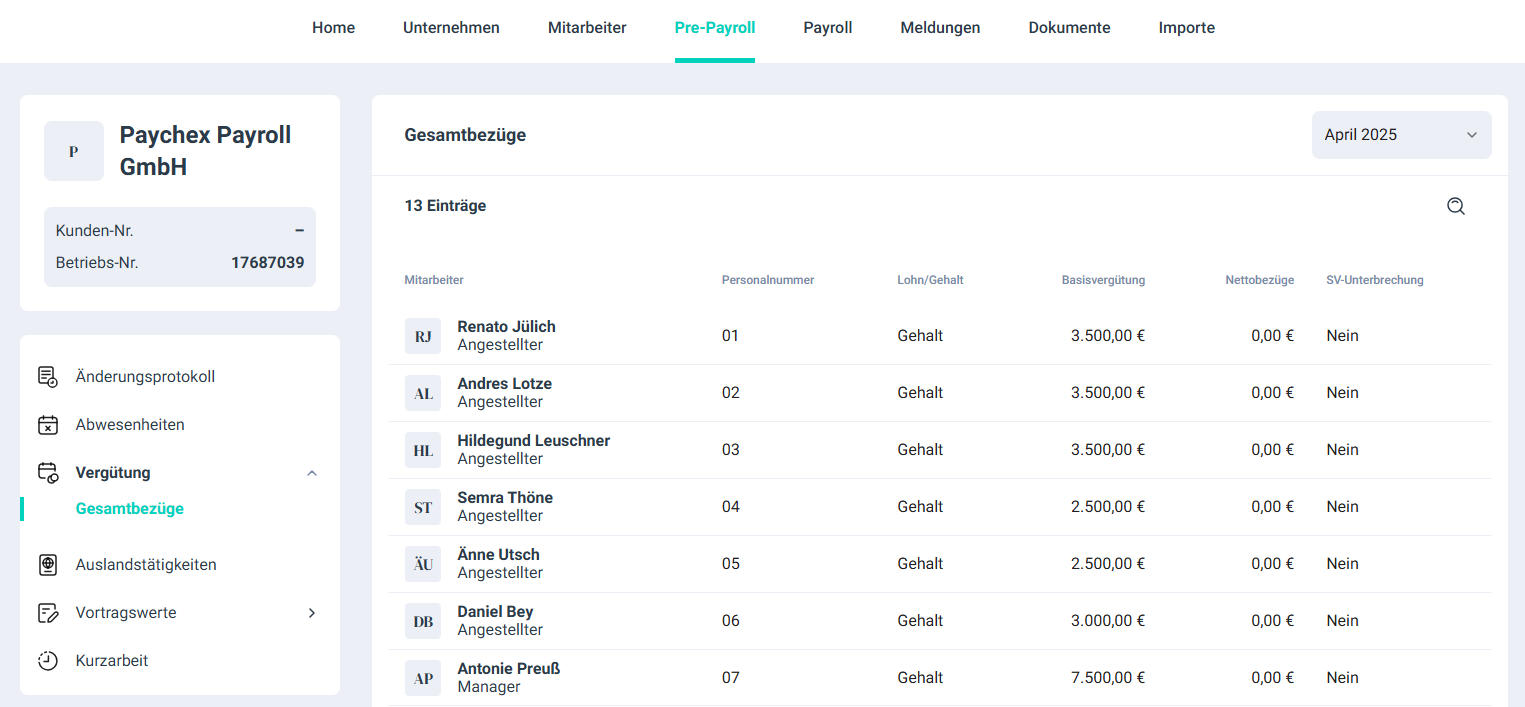Open the Mitarbeiter tab
1525x707 pixels.
[587, 28]
